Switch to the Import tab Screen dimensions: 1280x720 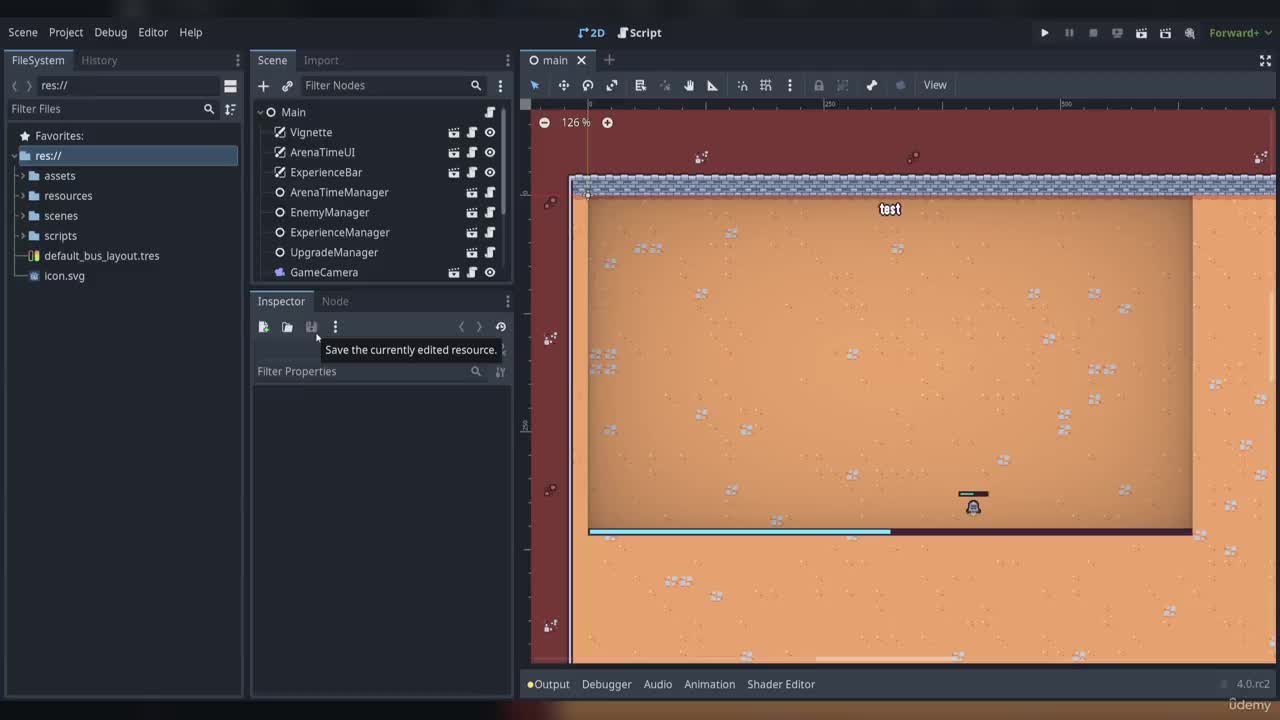[321, 60]
